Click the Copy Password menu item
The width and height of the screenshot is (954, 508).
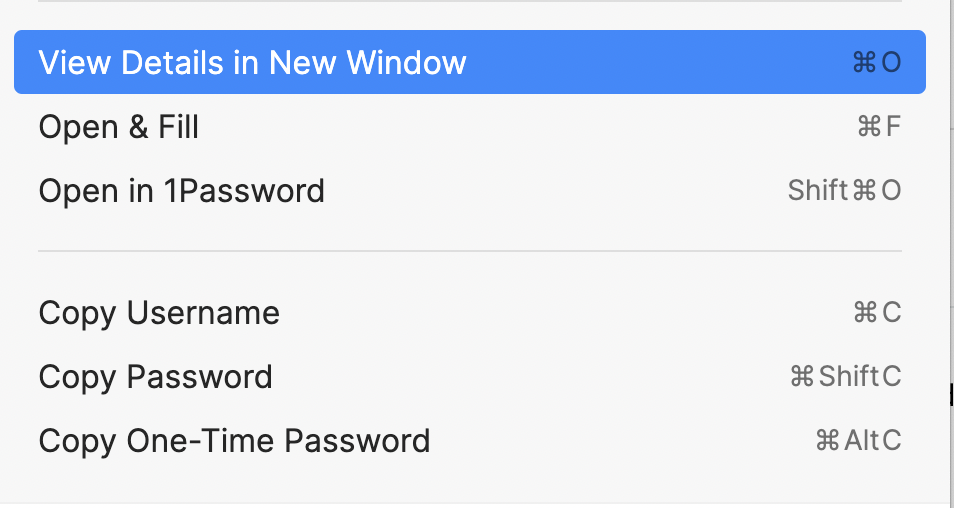tap(155, 377)
